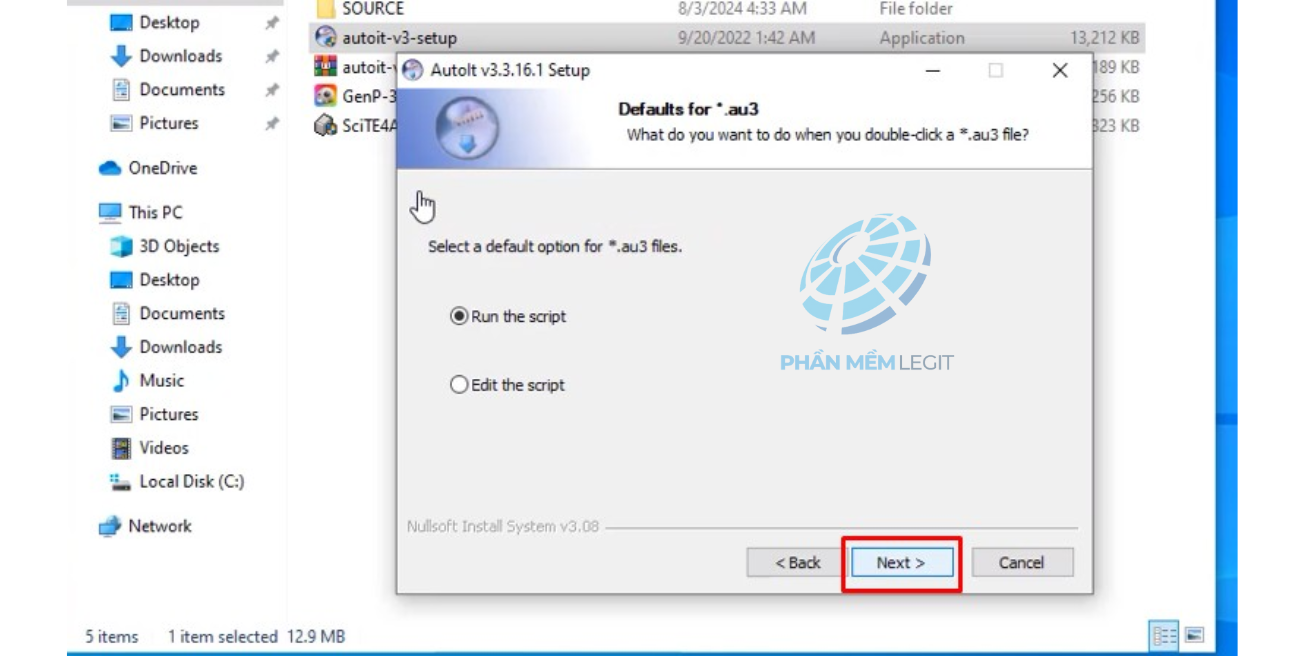The width and height of the screenshot is (1305, 656).
Task: Open pinned Downloads quick access item
Action: 167,56
